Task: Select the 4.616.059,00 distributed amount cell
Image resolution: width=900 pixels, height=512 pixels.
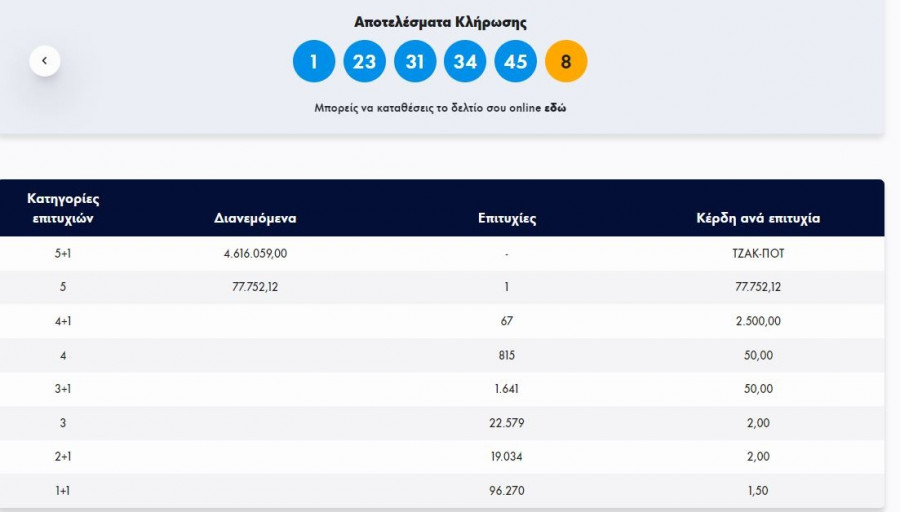Action: coord(255,254)
